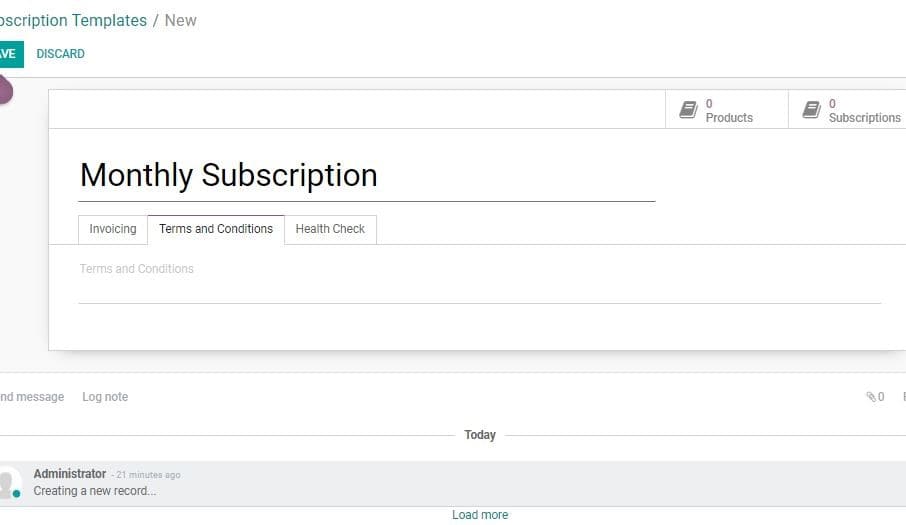This screenshot has width=906, height=525.
Task: Go back to Subscription Templates breadcrumb
Action: pyautogui.click(x=73, y=20)
